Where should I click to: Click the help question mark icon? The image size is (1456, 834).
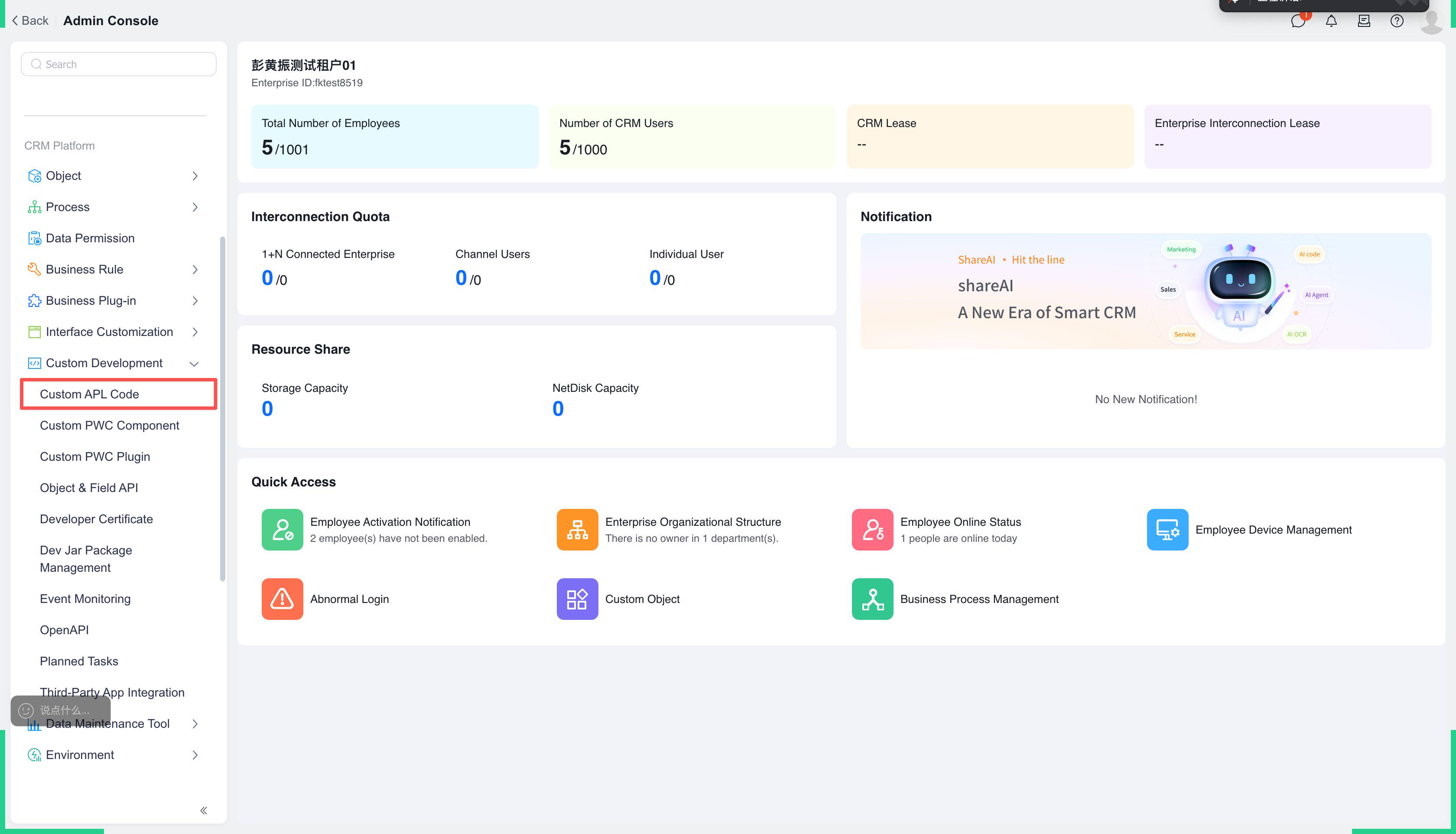click(1397, 21)
